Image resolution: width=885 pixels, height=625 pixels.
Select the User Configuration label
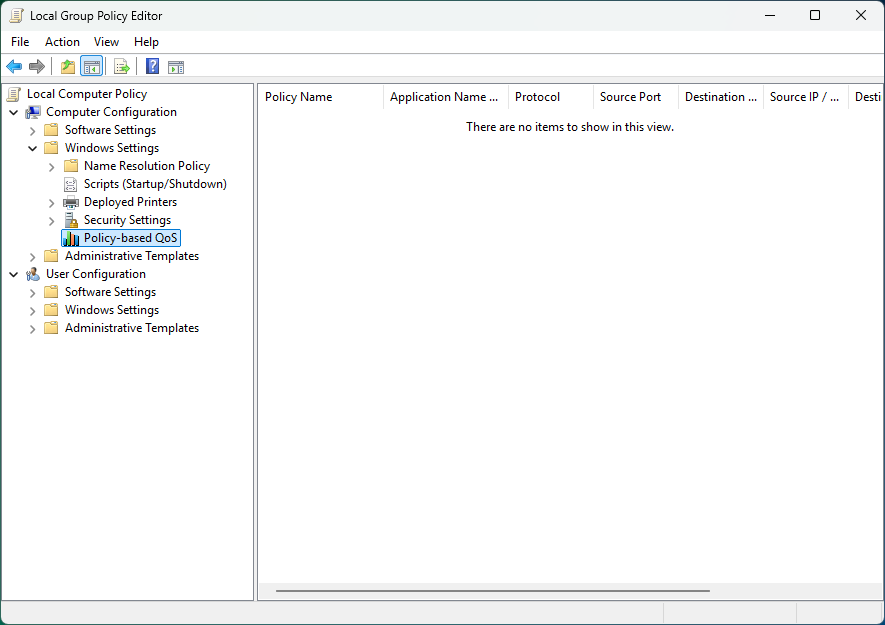[x=96, y=274]
